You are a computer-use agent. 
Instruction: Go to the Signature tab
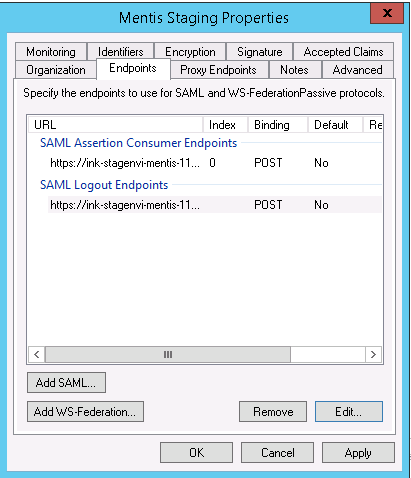tap(259, 52)
